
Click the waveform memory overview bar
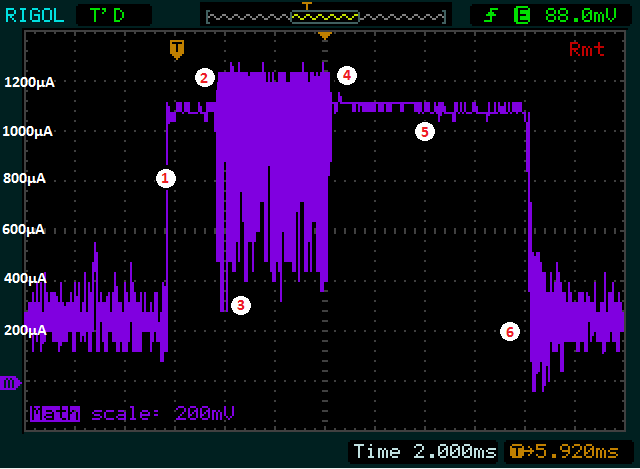click(326, 17)
